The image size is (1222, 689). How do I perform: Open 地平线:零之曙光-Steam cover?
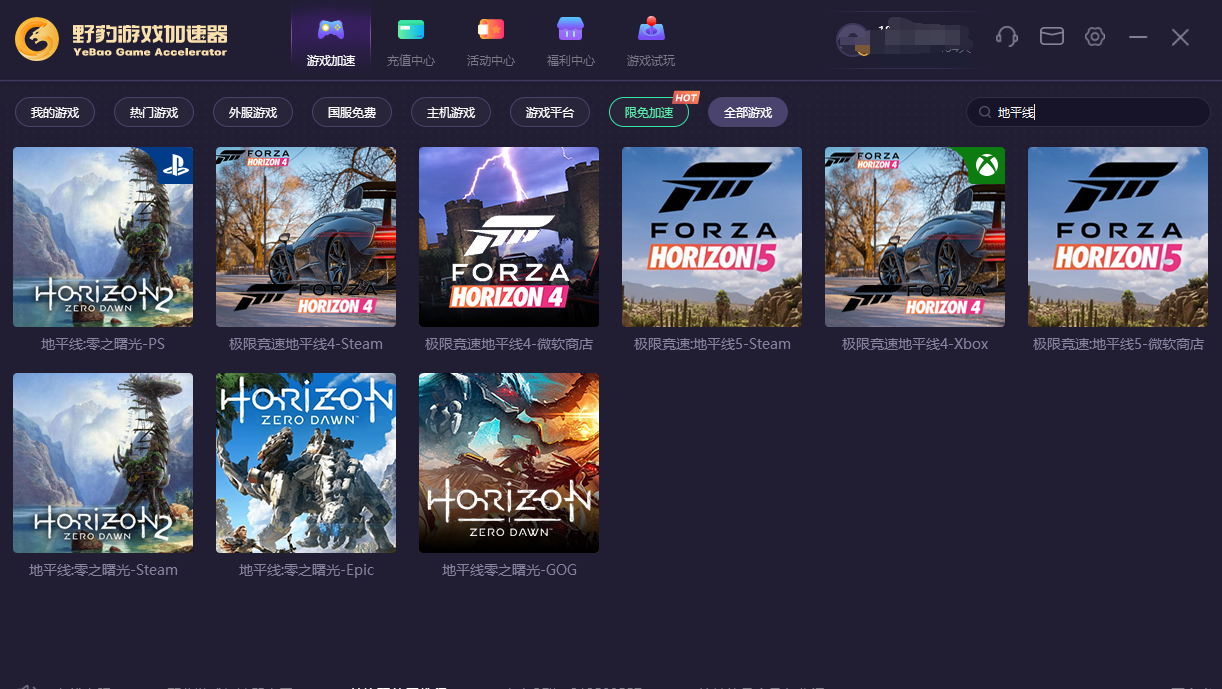click(103, 463)
